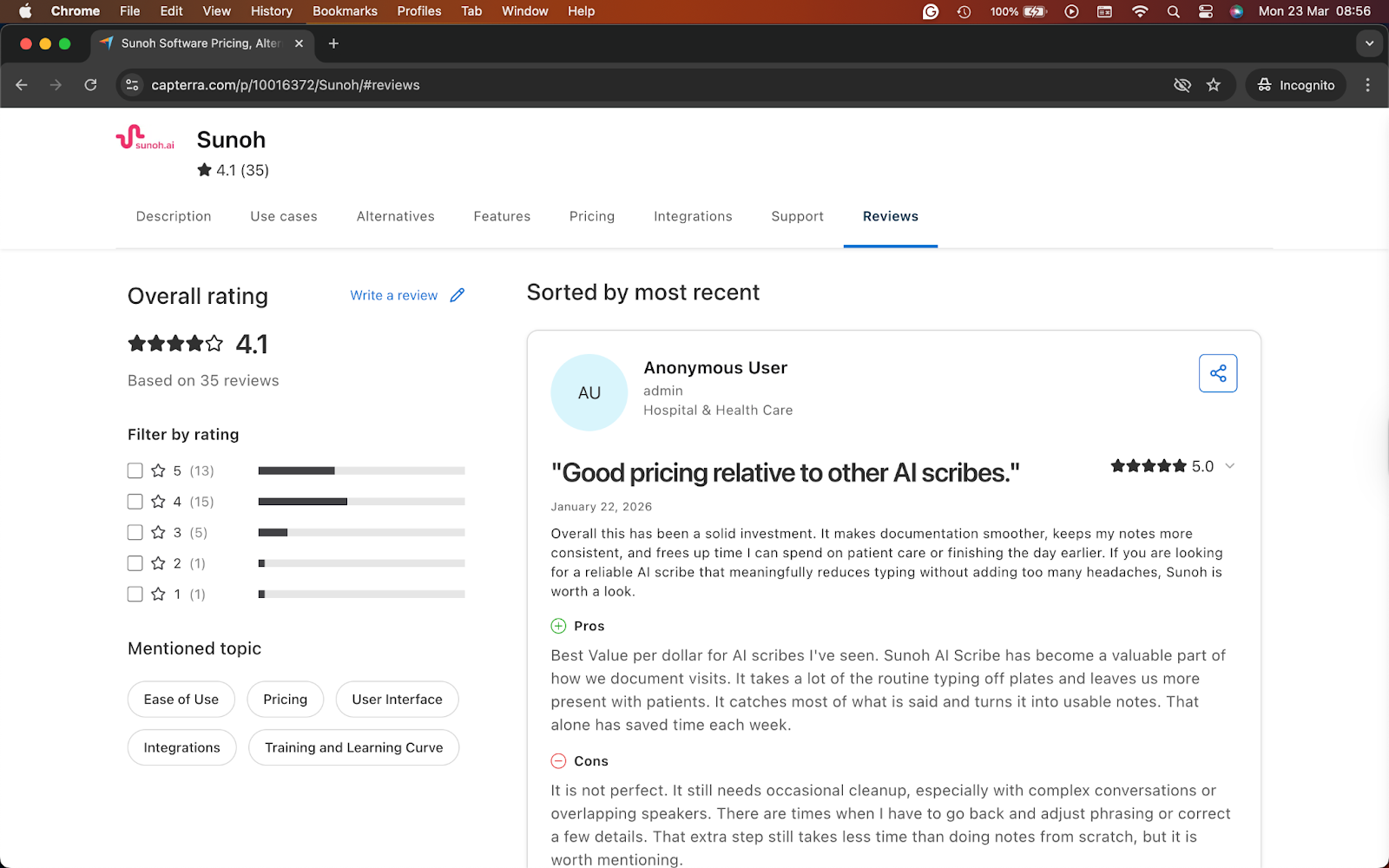Check the 1 star rating filter
Viewport: 1389px width, 868px height.
[135, 594]
